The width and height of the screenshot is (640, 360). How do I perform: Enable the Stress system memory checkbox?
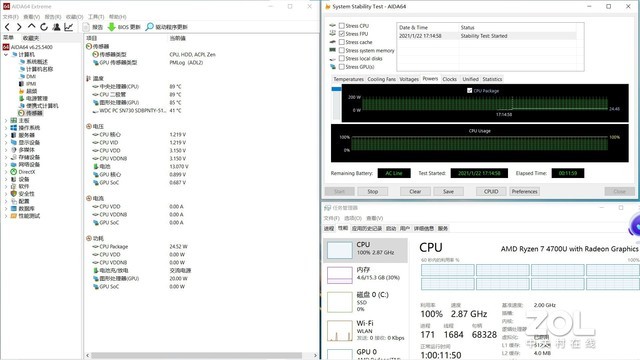(342, 50)
